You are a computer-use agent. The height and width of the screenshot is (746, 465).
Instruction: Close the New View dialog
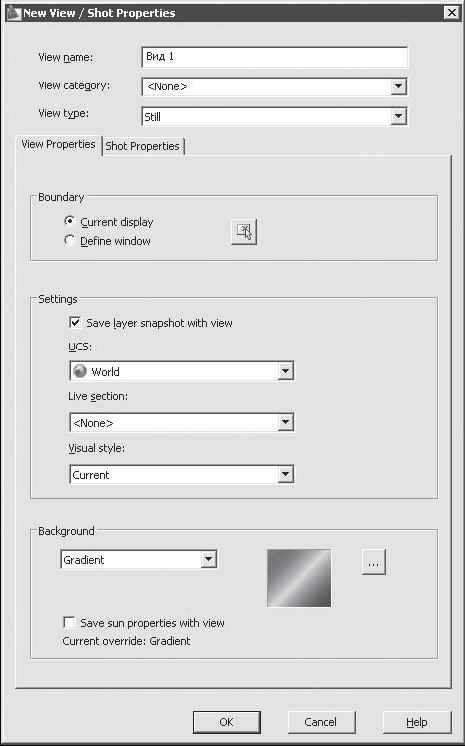tap(451, 13)
